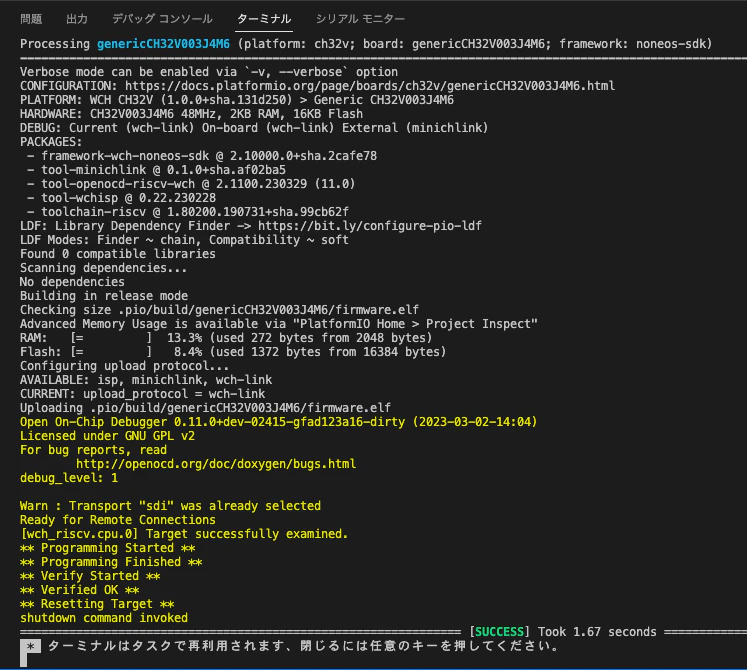This screenshot has width=747, height=670.
Task: Click the 'PLATFORM: WCH CH32V' line
Action: click(x=237, y=100)
